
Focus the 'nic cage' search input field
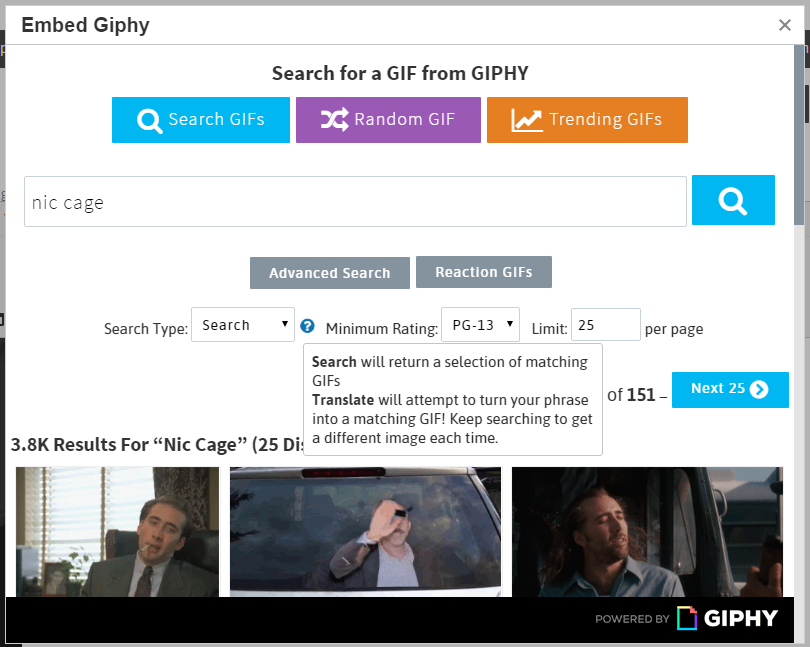pyautogui.click(x=355, y=202)
